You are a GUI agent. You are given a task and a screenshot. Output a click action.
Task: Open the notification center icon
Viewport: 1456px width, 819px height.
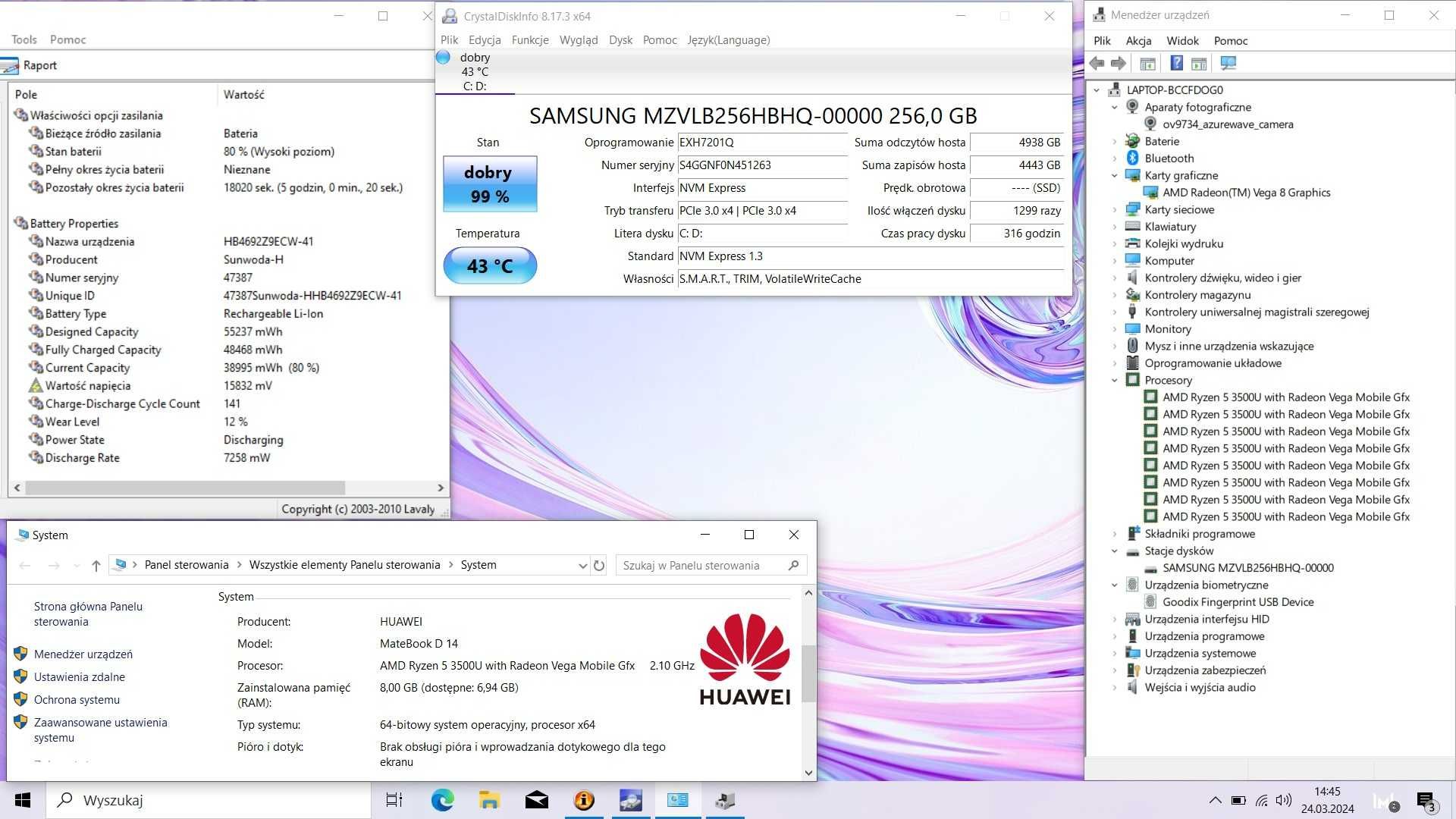[x=1426, y=801]
